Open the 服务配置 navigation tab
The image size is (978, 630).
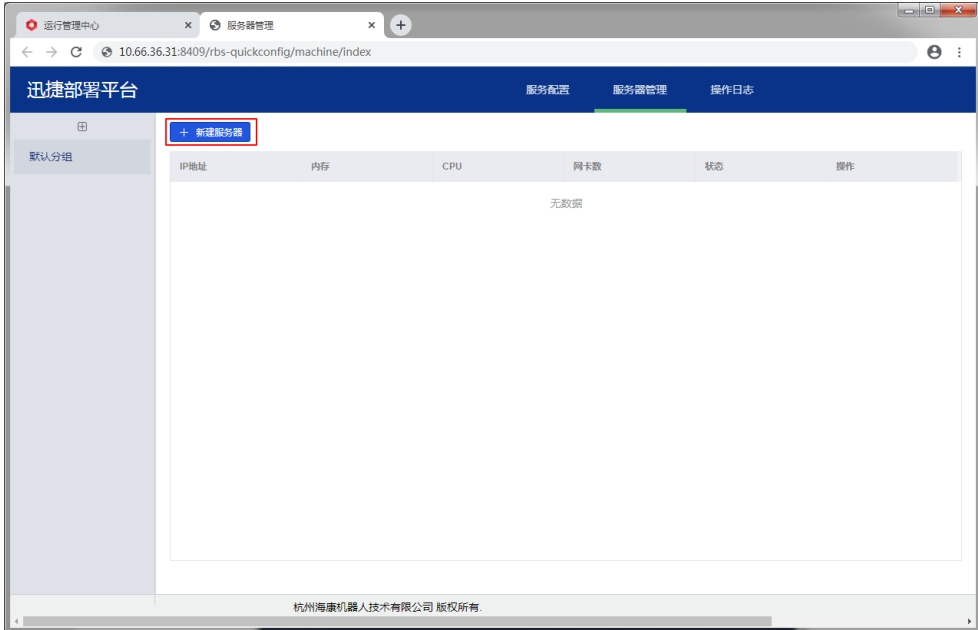547,91
